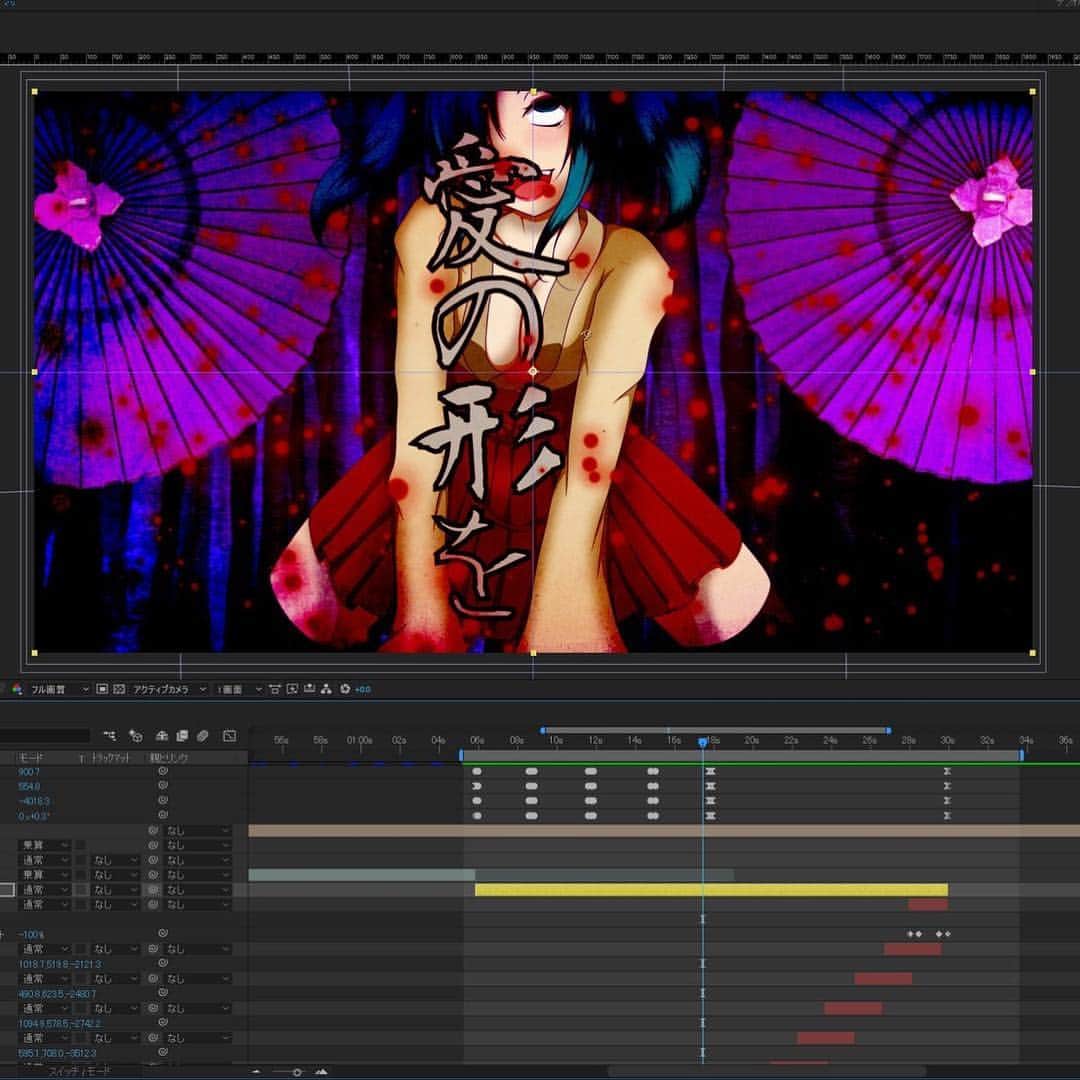Click the pick whip next to value 554.0
This screenshot has height=1080, width=1080.
click(x=163, y=786)
